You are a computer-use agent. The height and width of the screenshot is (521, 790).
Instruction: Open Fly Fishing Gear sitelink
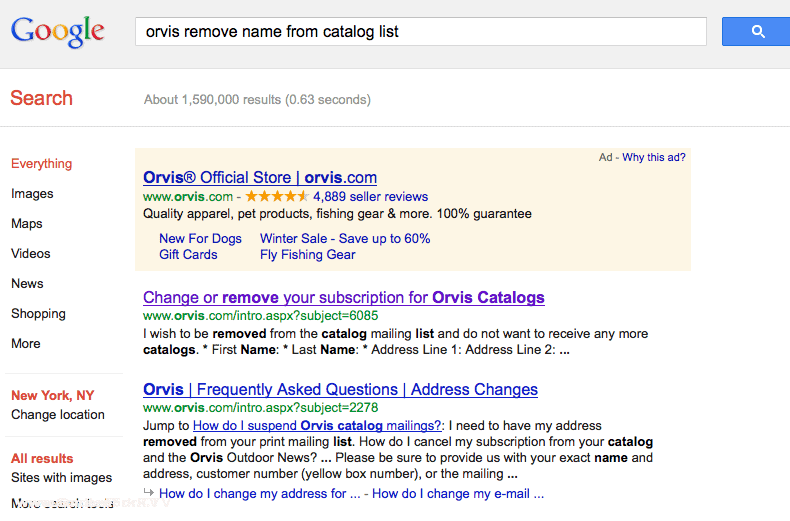(308, 255)
